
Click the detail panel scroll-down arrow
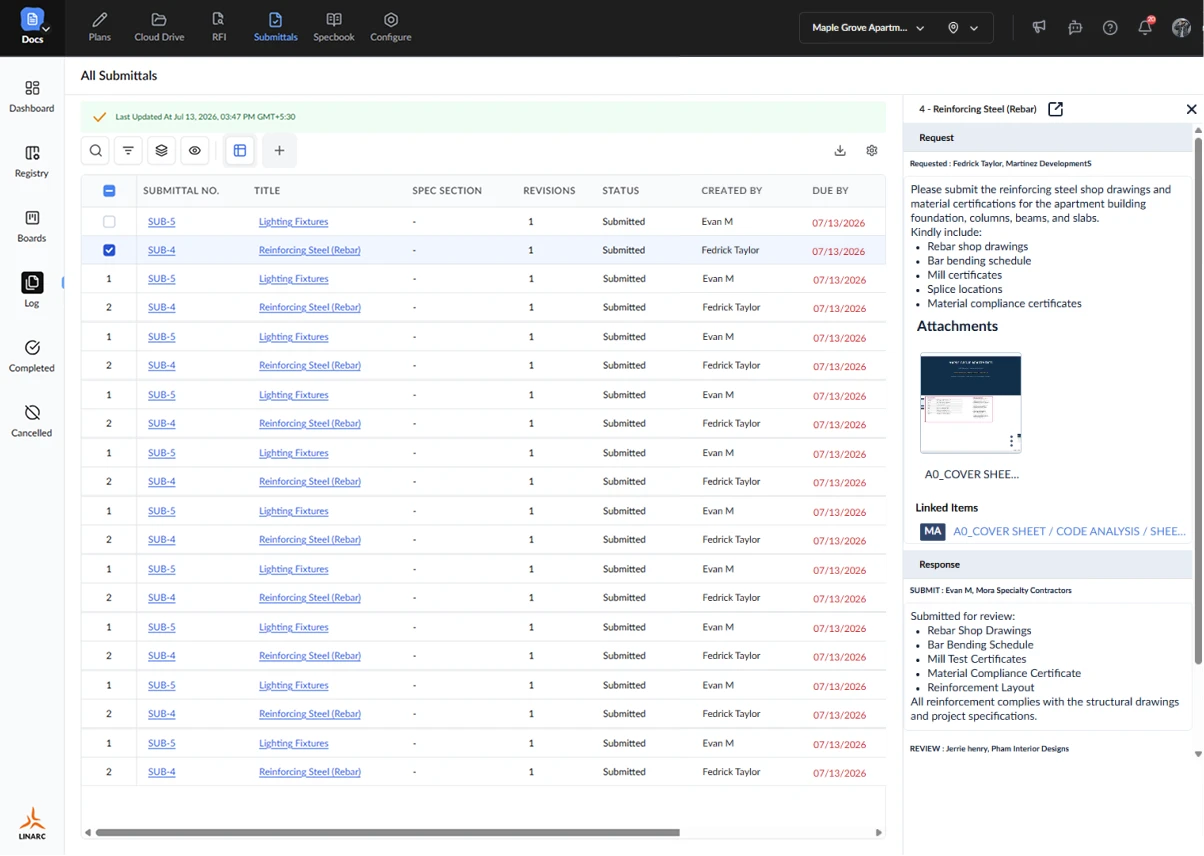1198,754
